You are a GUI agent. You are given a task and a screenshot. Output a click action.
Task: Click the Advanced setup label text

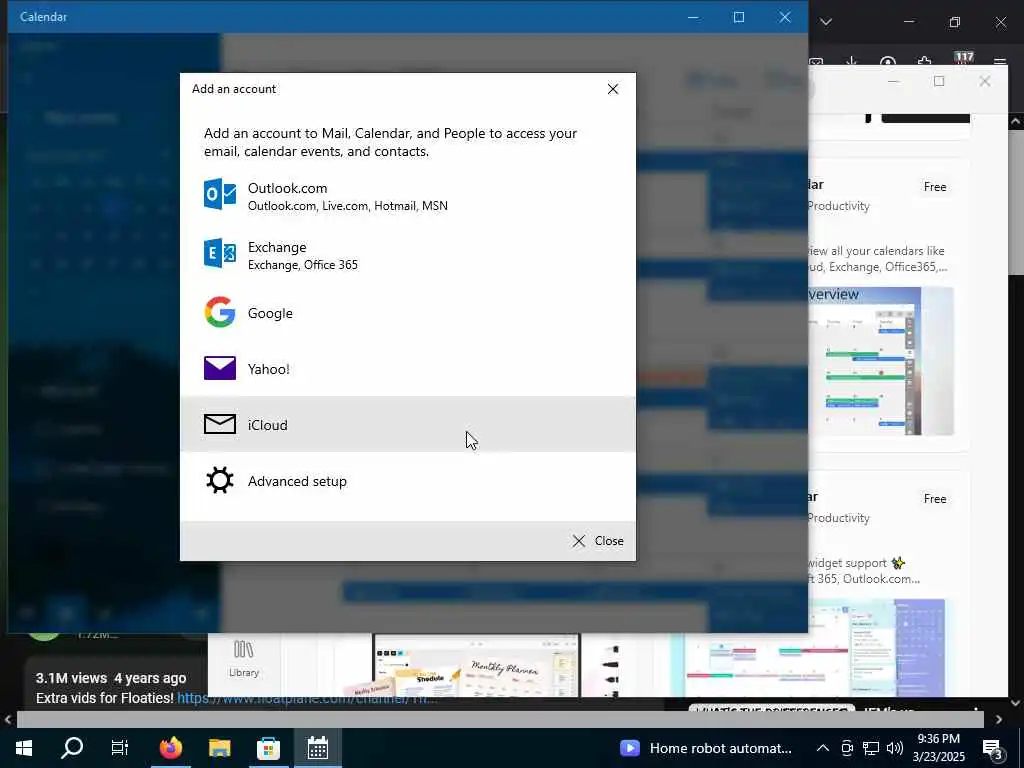[297, 481]
